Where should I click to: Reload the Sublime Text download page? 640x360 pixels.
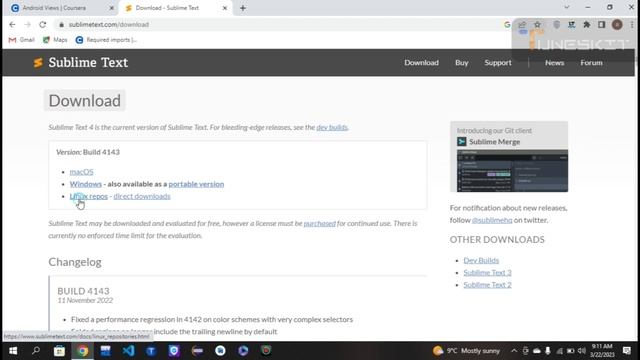pyautogui.click(x=42, y=24)
